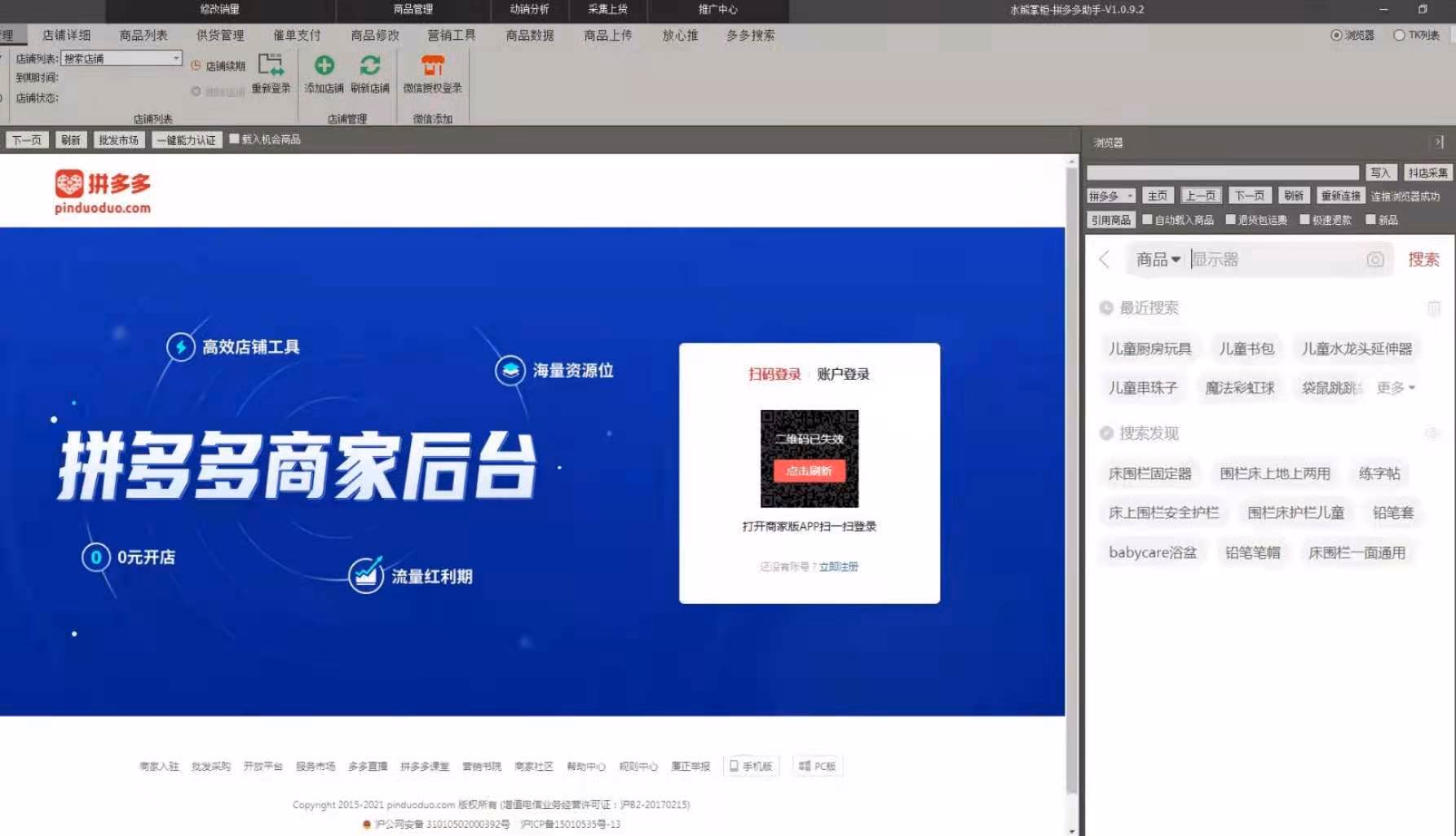Click the 海量资源位 layers icon
Viewport: 1456px width, 836px height.
[x=510, y=371]
